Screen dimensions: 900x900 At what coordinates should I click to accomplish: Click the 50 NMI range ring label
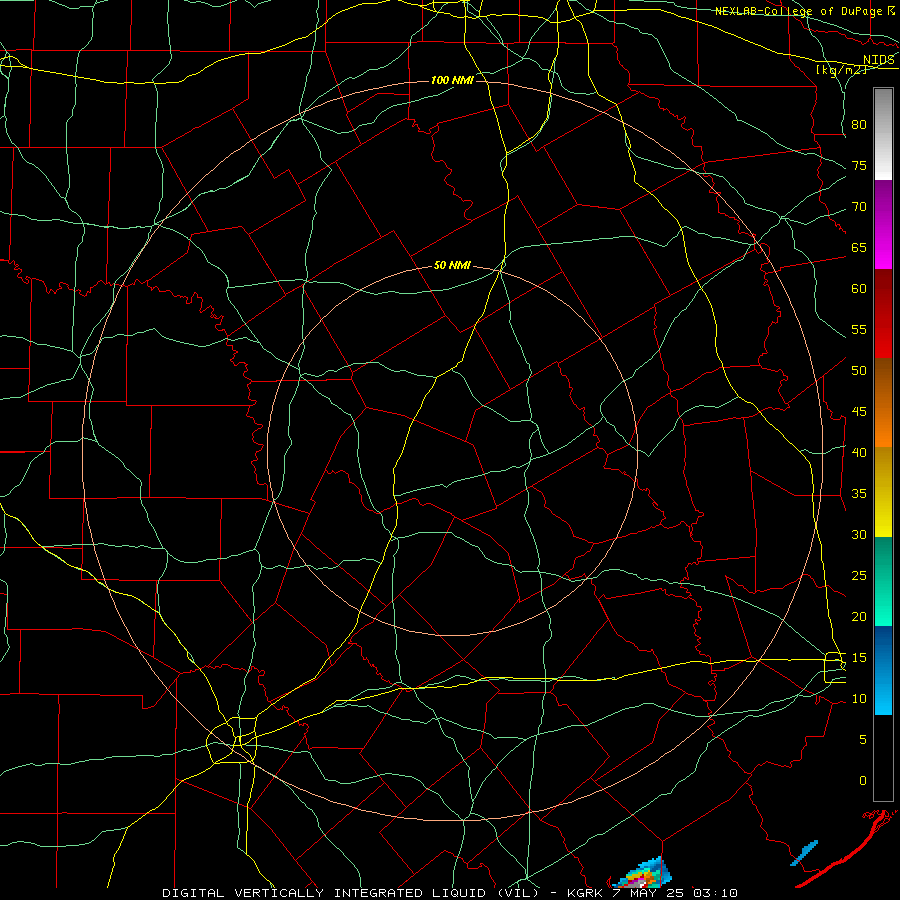coord(452,265)
